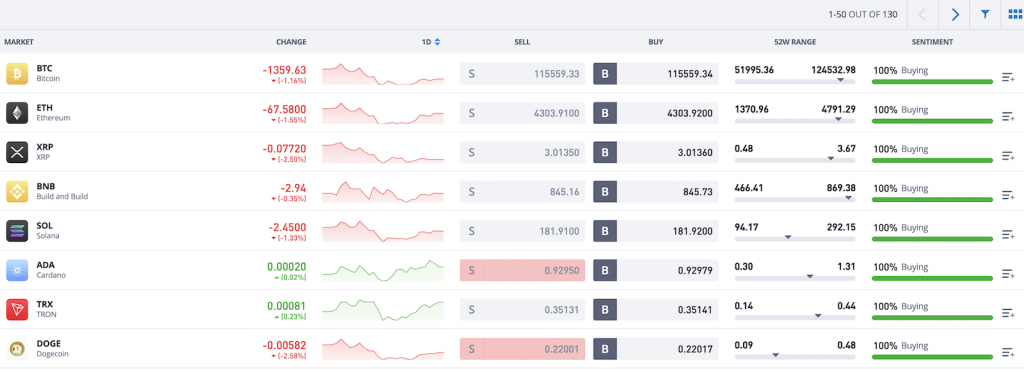The width and height of the screenshot is (1024, 372).
Task: Click the SENTIMENT column header
Action: point(933,42)
